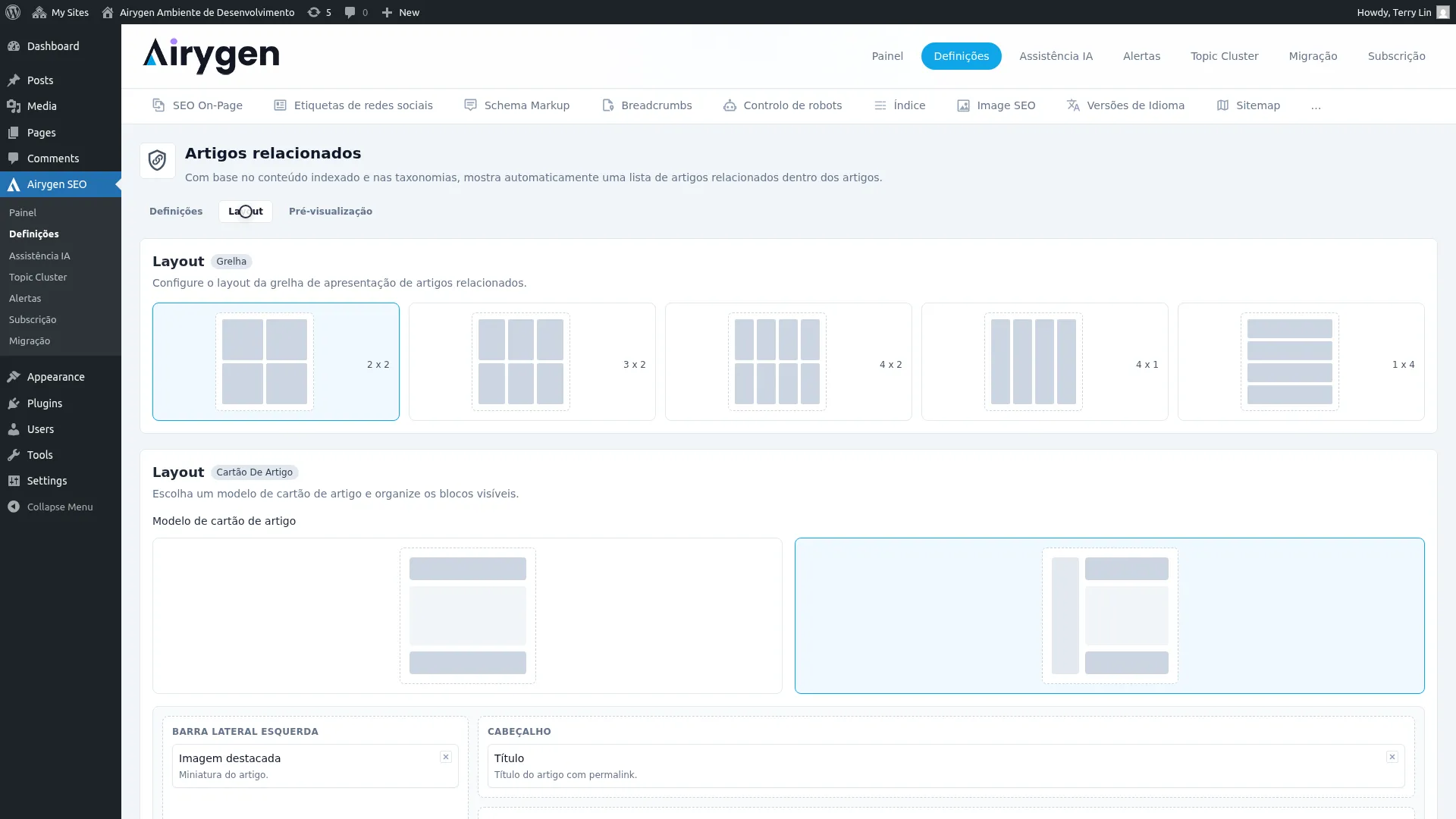Screen dimensions: 1456x819
Task: Click the Users sidebar icon
Action: 14,429
